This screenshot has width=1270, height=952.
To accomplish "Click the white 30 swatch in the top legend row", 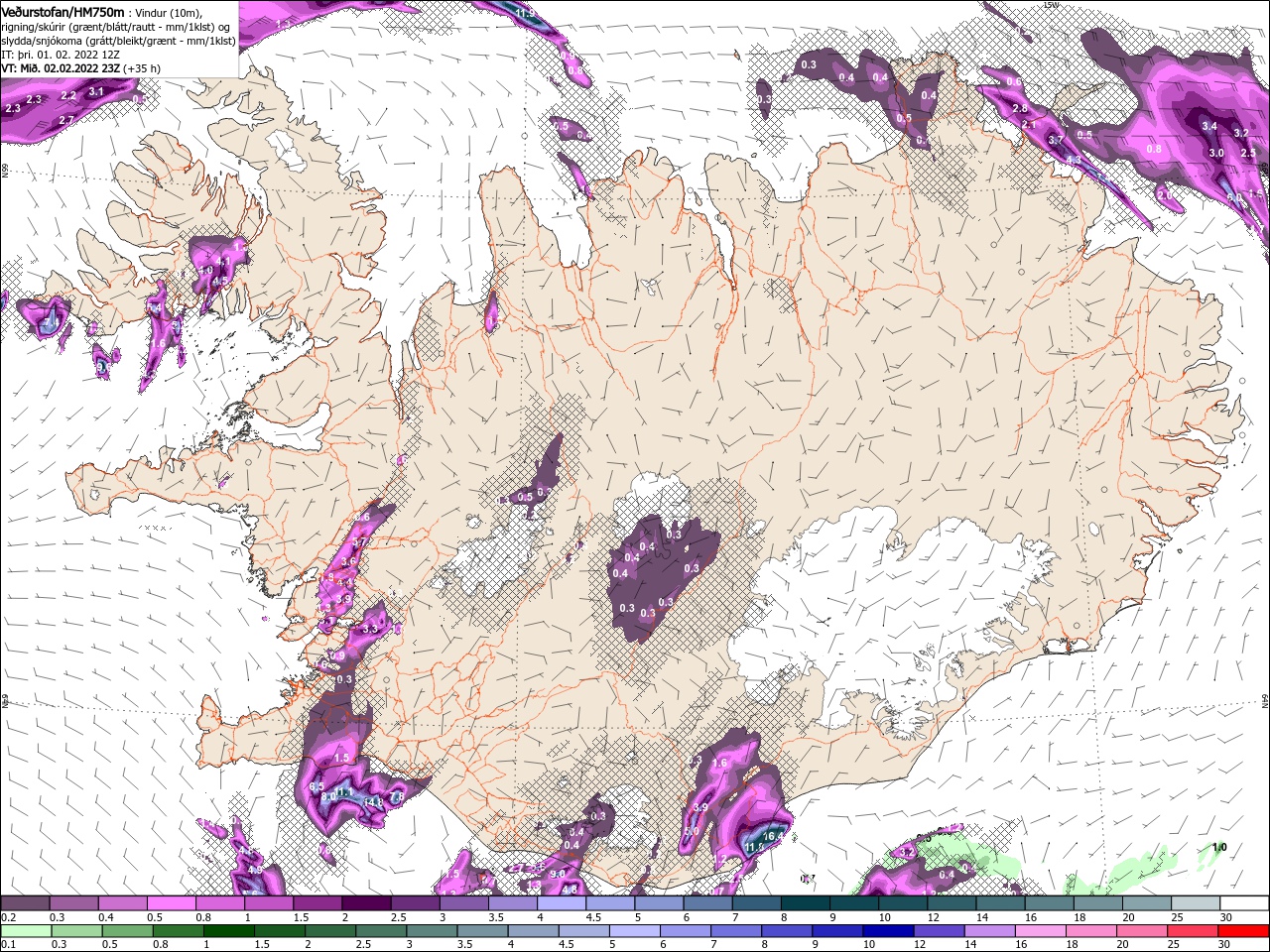I will tap(1244, 903).
